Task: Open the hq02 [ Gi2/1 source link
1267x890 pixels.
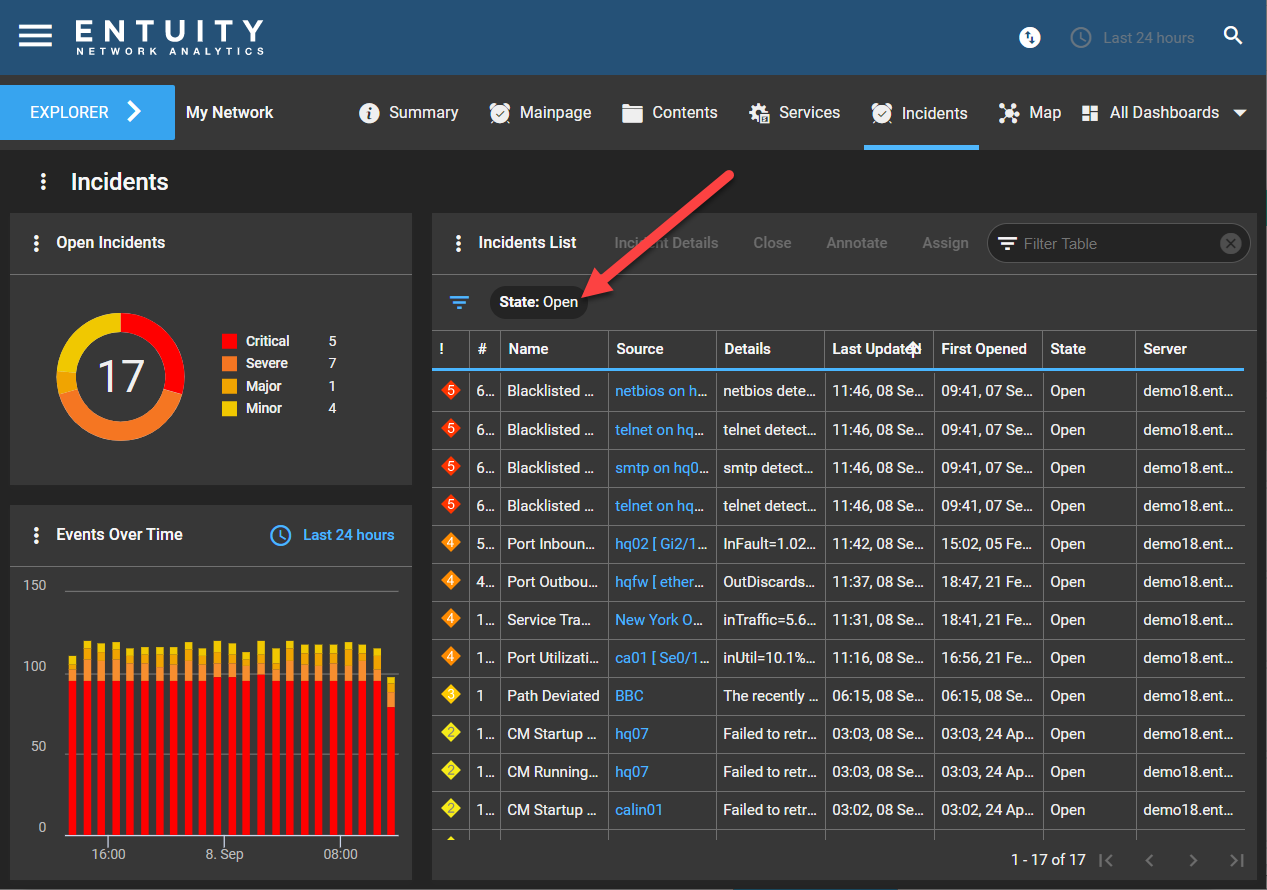Action: pos(661,543)
